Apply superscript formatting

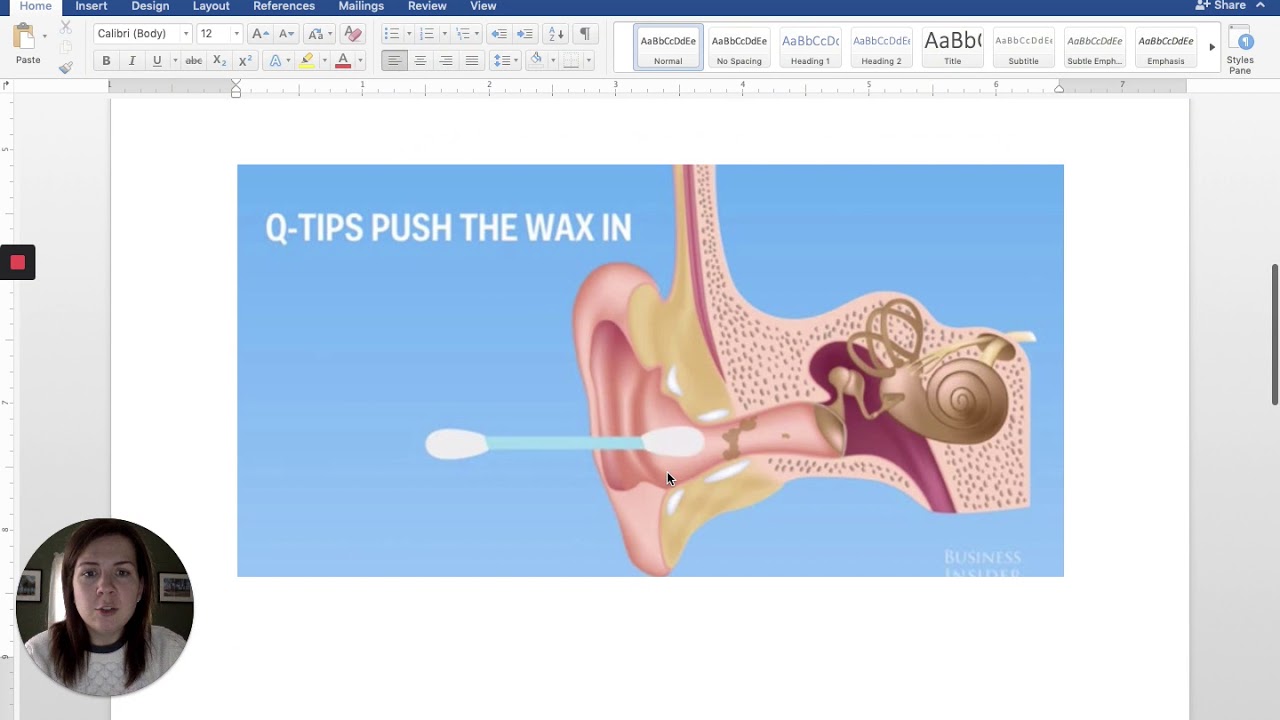pos(245,61)
